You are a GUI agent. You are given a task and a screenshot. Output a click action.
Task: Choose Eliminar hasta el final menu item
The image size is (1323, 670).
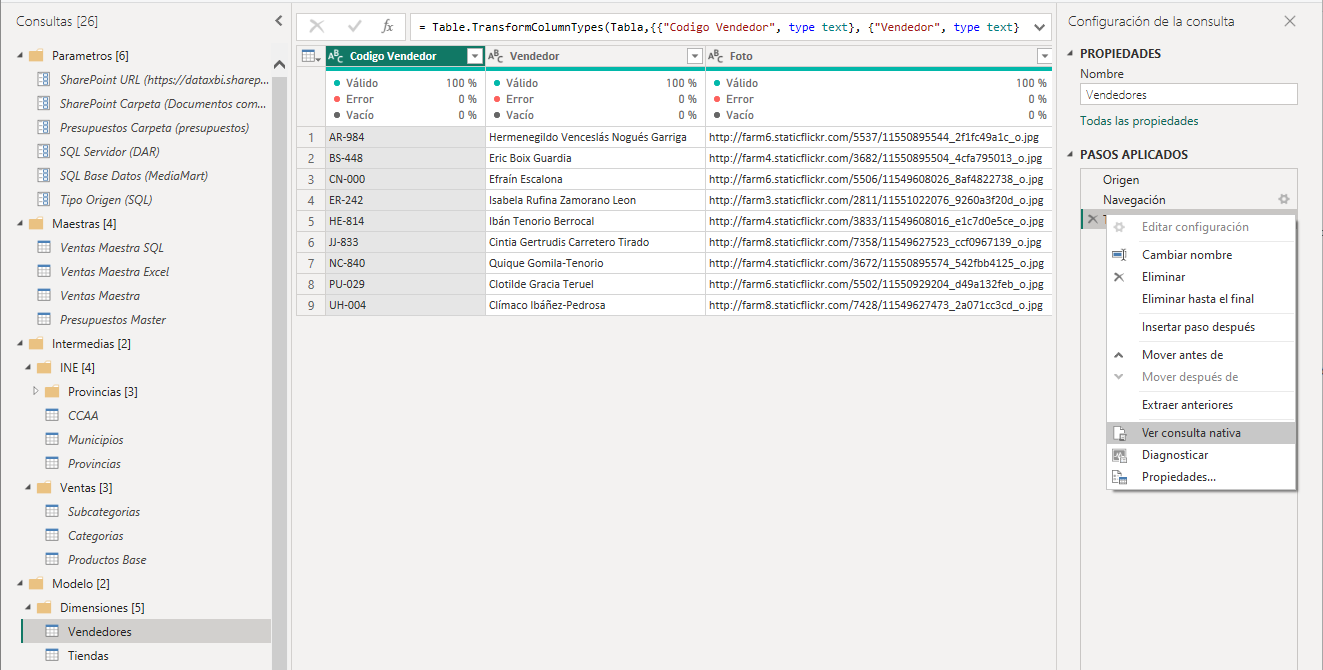click(1197, 299)
